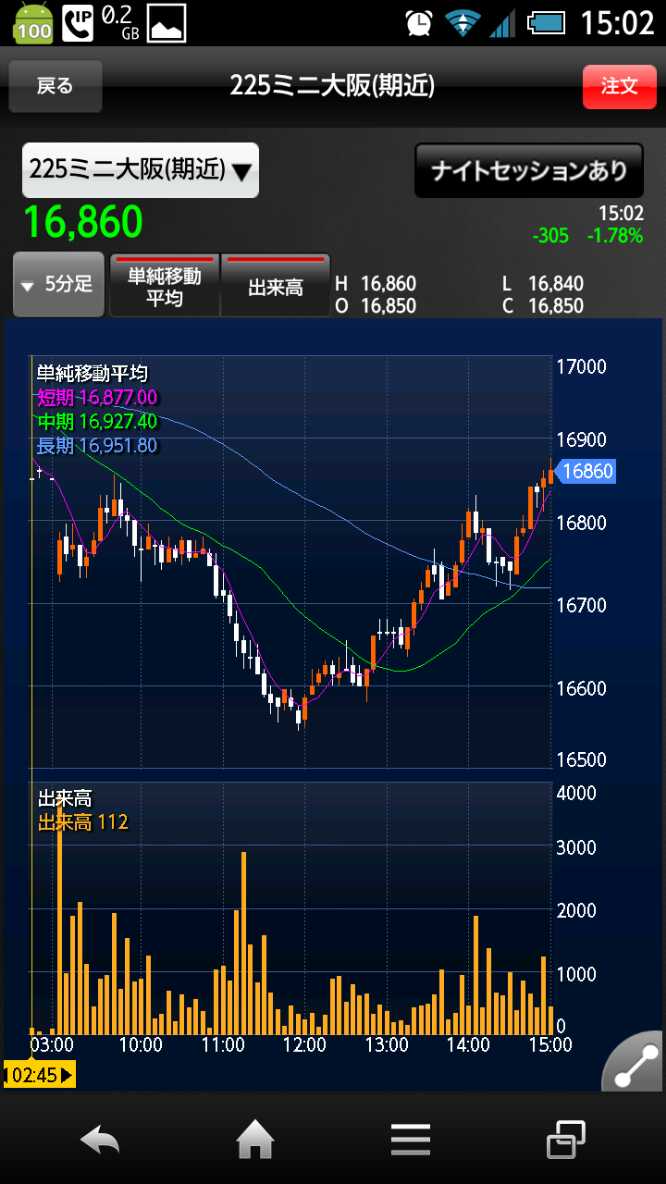The image size is (666, 1184).
Task: Tap the Wi-Fi status bar icon
Action: (462, 22)
